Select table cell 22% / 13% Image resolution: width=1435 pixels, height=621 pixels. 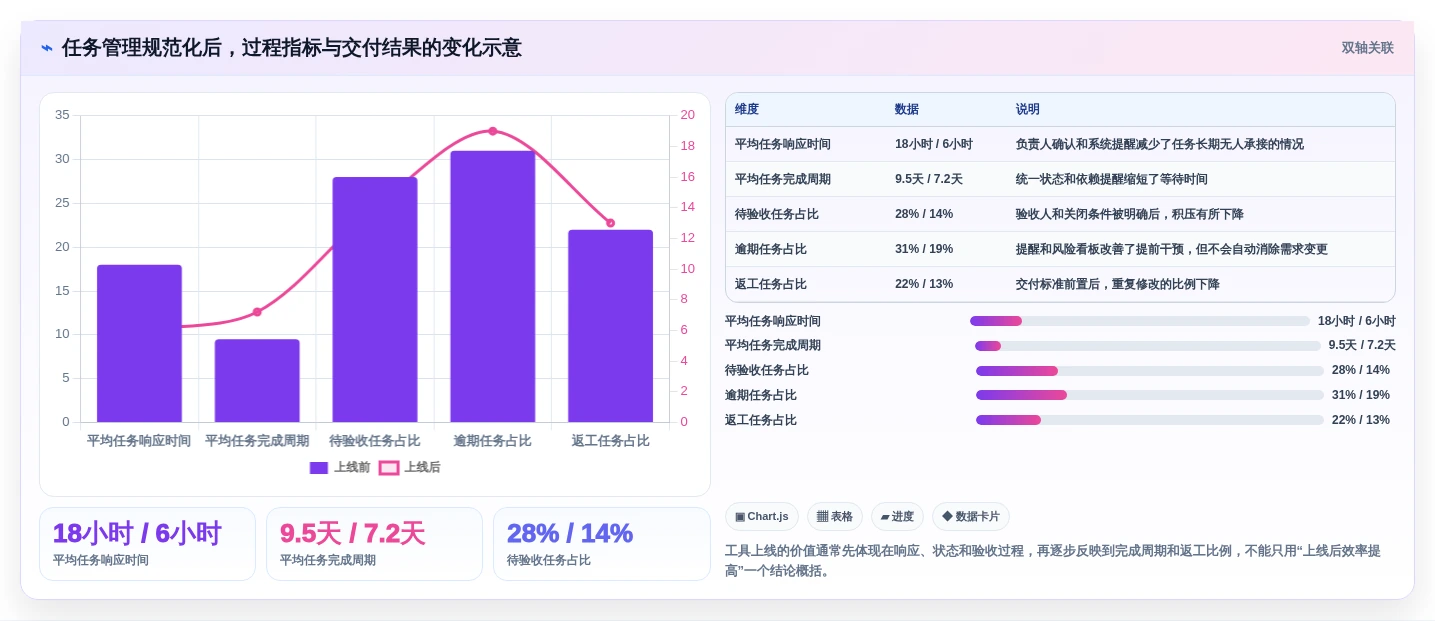pos(924,284)
